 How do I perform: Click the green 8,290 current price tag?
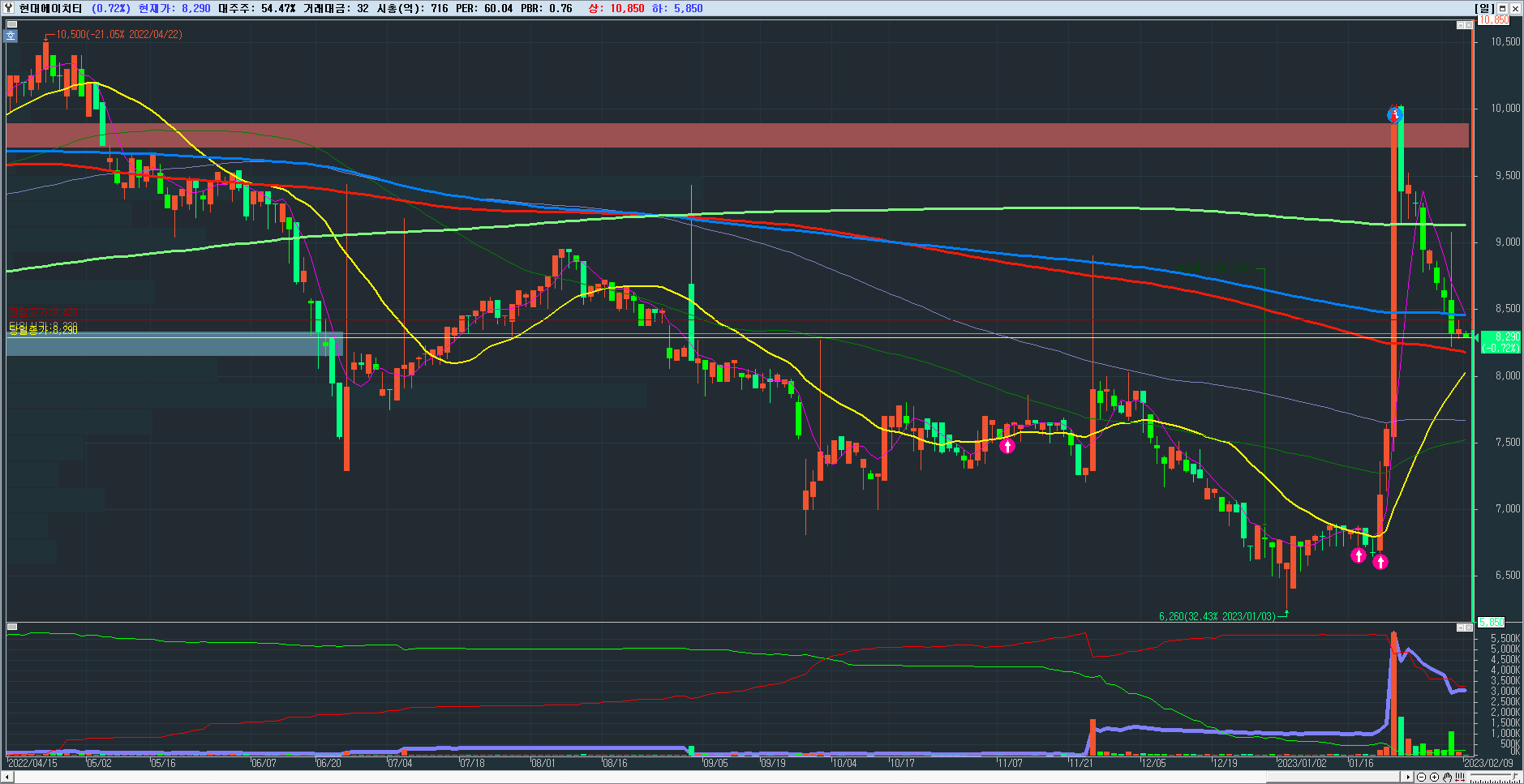[1500, 341]
